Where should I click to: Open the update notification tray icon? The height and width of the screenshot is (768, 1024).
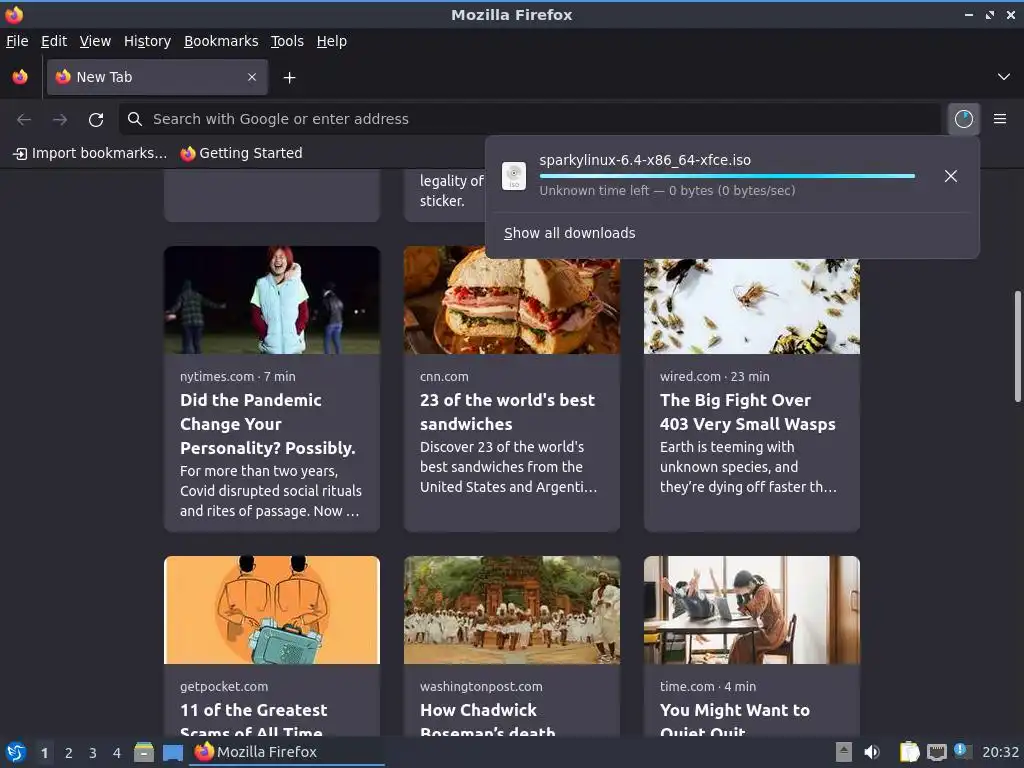(x=963, y=751)
